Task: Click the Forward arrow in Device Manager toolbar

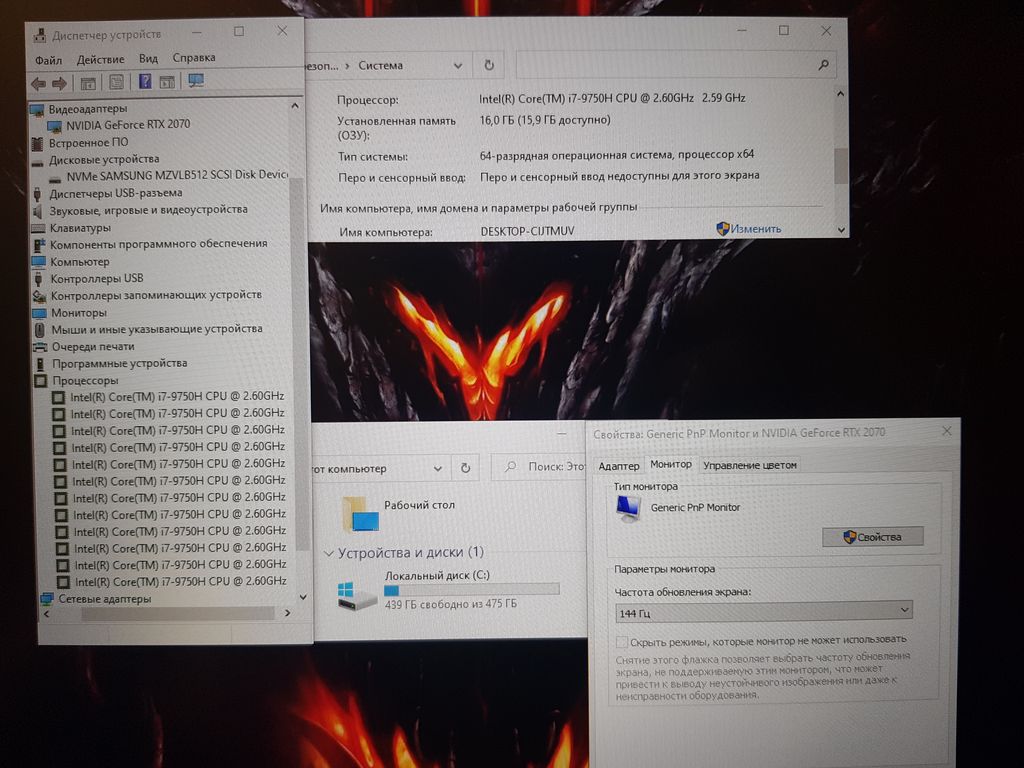Action: [x=59, y=83]
